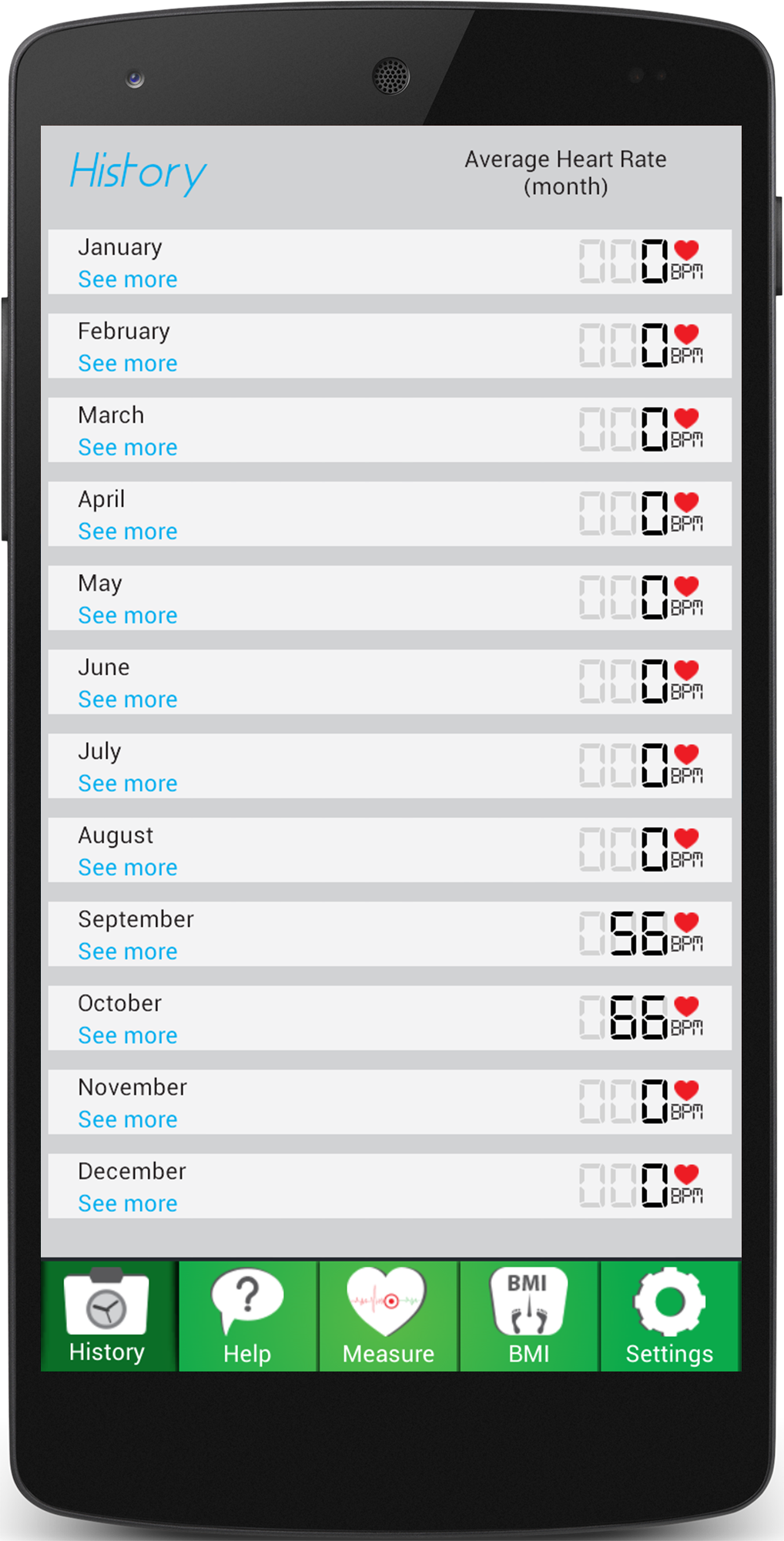Expand October with See more
Viewport: 784px width, 1541px height.
[128, 1036]
